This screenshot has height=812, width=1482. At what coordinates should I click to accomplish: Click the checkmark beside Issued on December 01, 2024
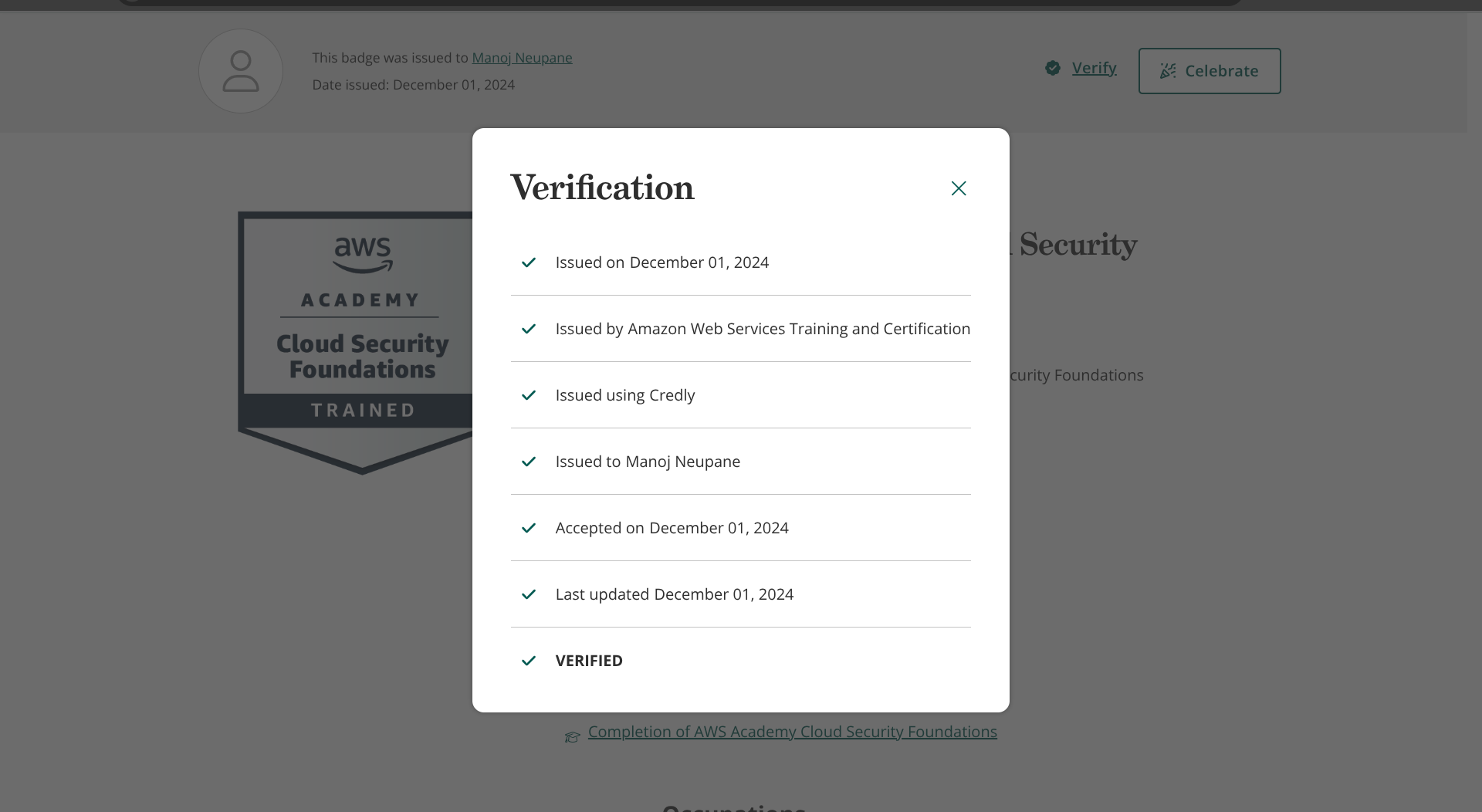pos(529,262)
